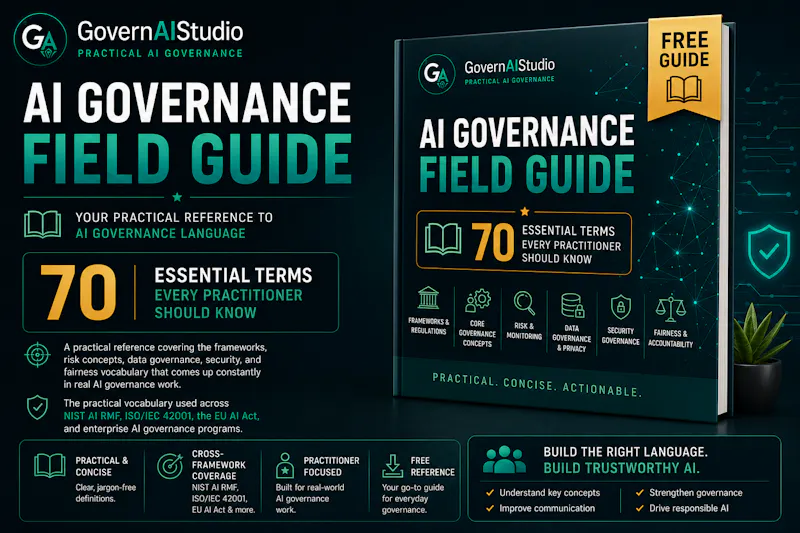Click the large green 'FIELD GUIDE' headline on the left
Screen dimensions: 800x533
click(x=187, y=159)
